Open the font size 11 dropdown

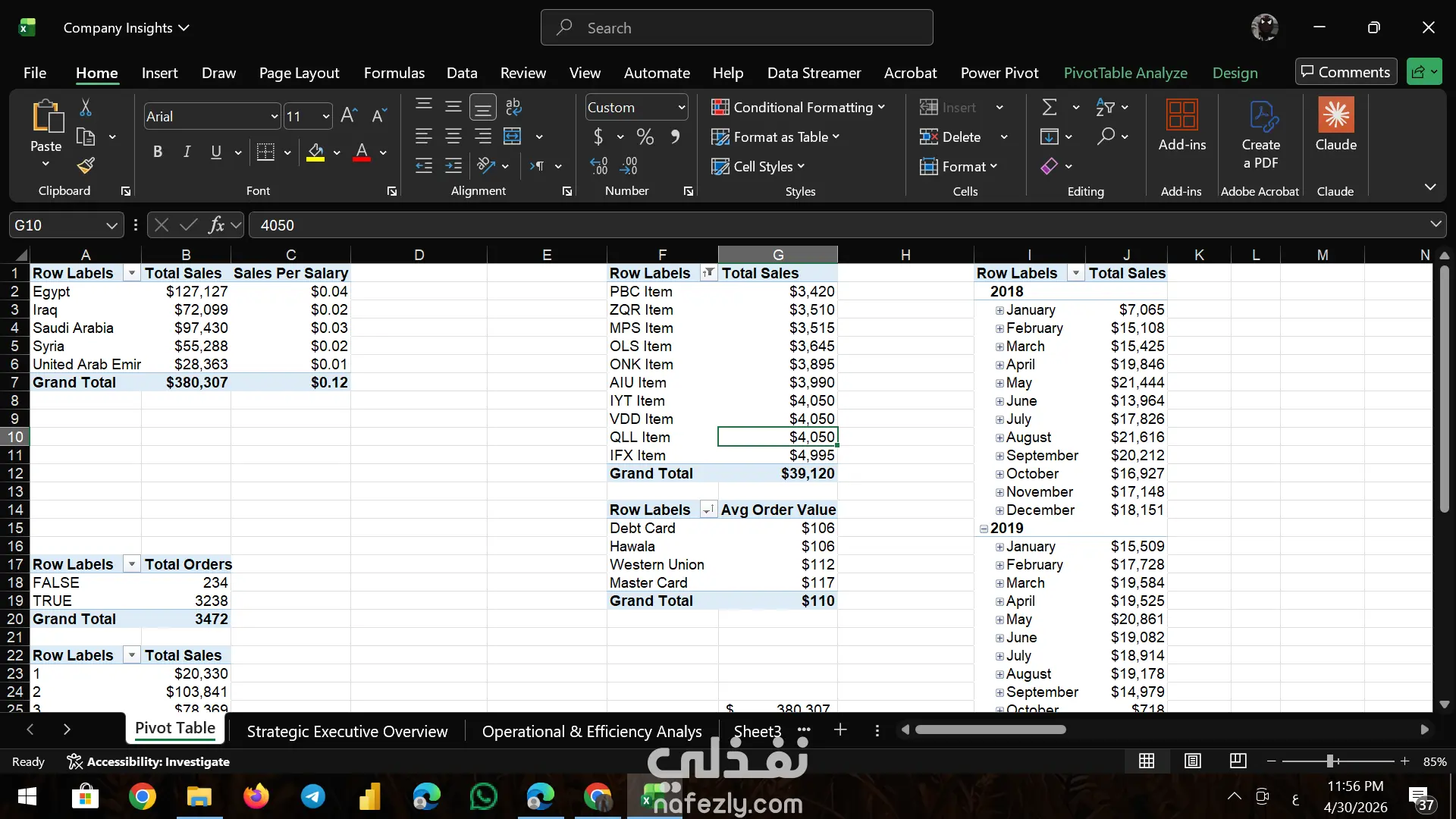[x=326, y=117]
